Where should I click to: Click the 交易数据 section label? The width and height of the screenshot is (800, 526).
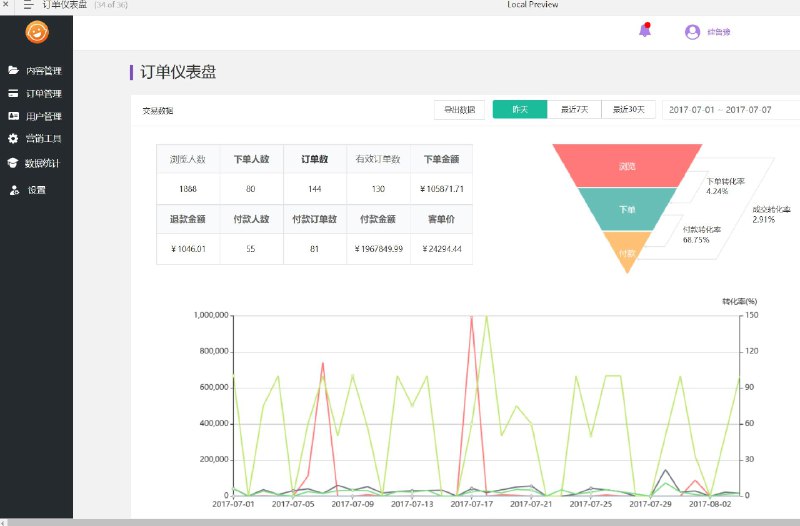pos(158,111)
